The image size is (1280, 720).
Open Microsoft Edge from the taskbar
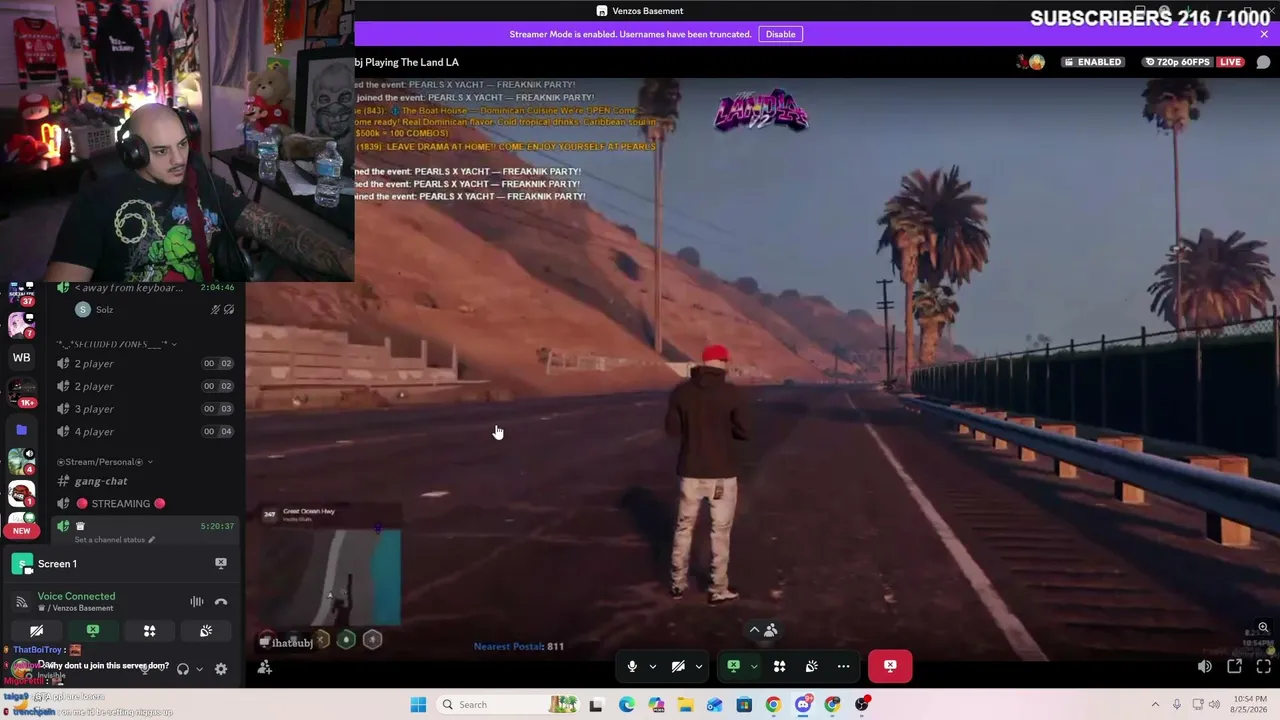pyautogui.click(x=626, y=705)
